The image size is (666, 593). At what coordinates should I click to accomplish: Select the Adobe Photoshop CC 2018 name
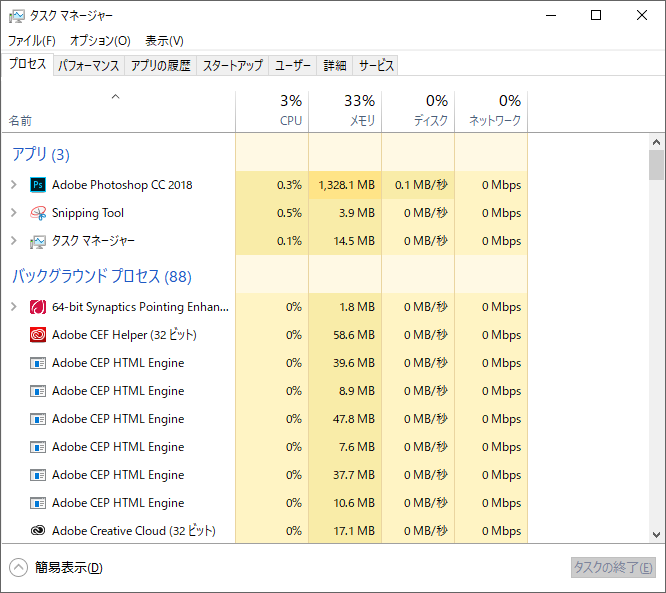122,185
